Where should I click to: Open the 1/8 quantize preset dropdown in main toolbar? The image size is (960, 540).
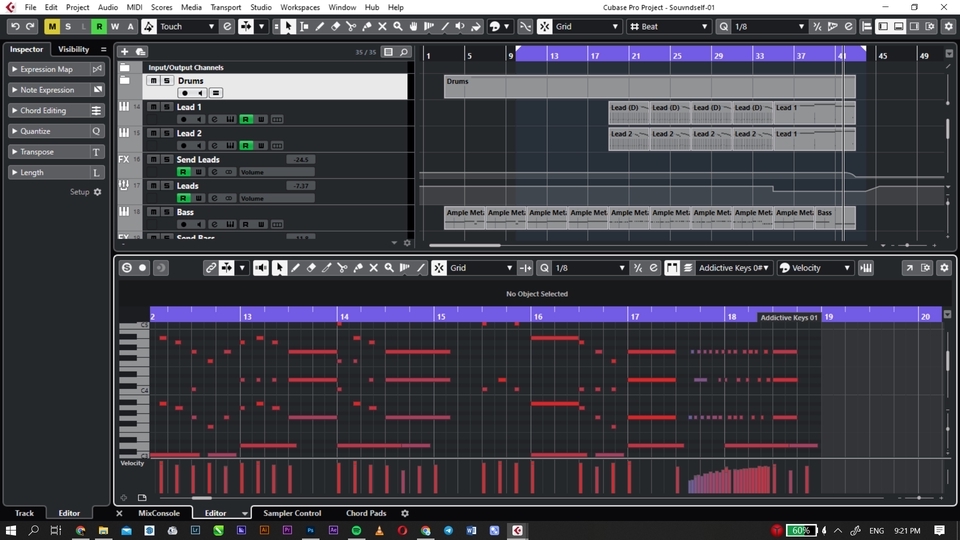[x=768, y=26]
